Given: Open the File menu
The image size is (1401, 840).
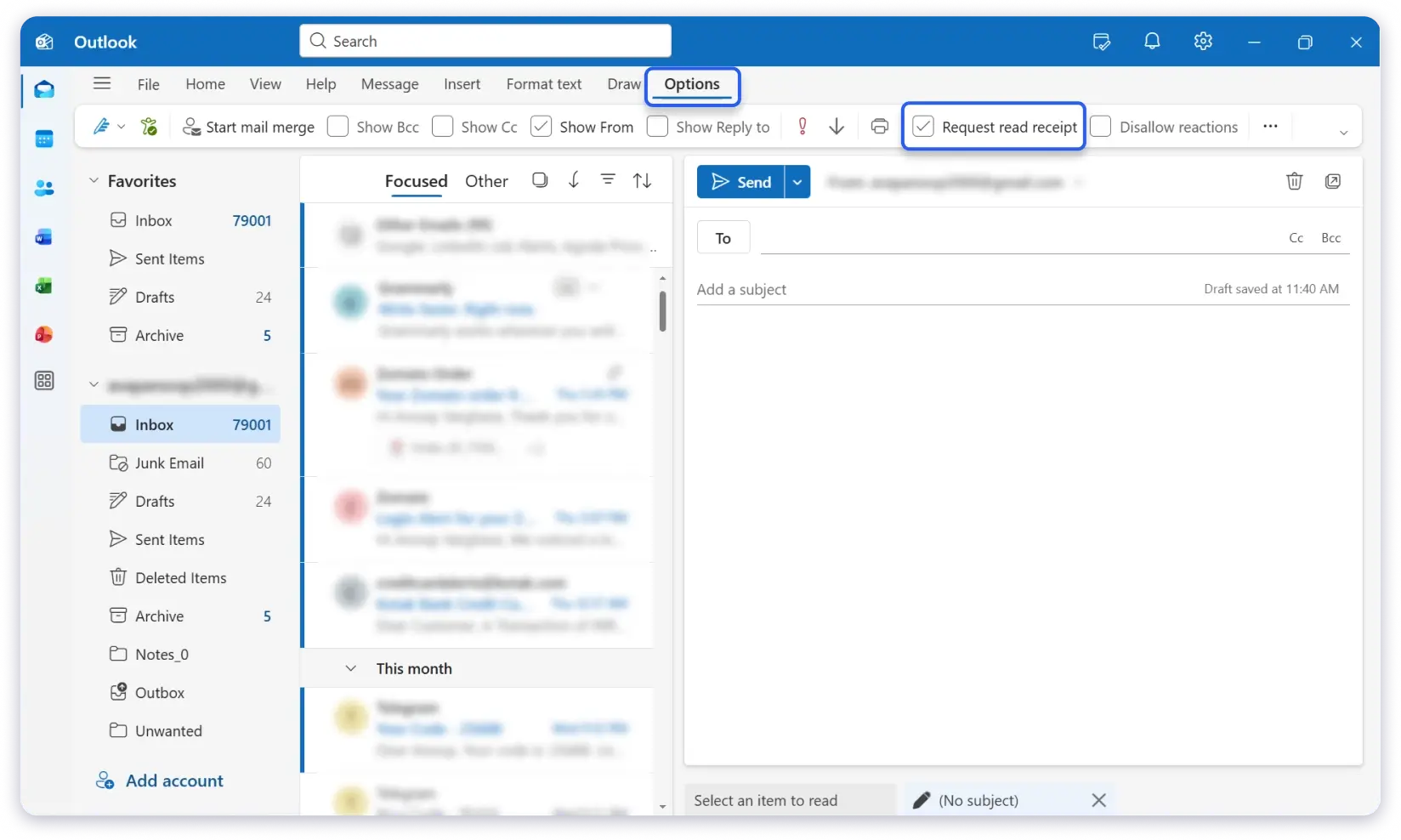Looking at the screenshot, I should pos(149,84).
